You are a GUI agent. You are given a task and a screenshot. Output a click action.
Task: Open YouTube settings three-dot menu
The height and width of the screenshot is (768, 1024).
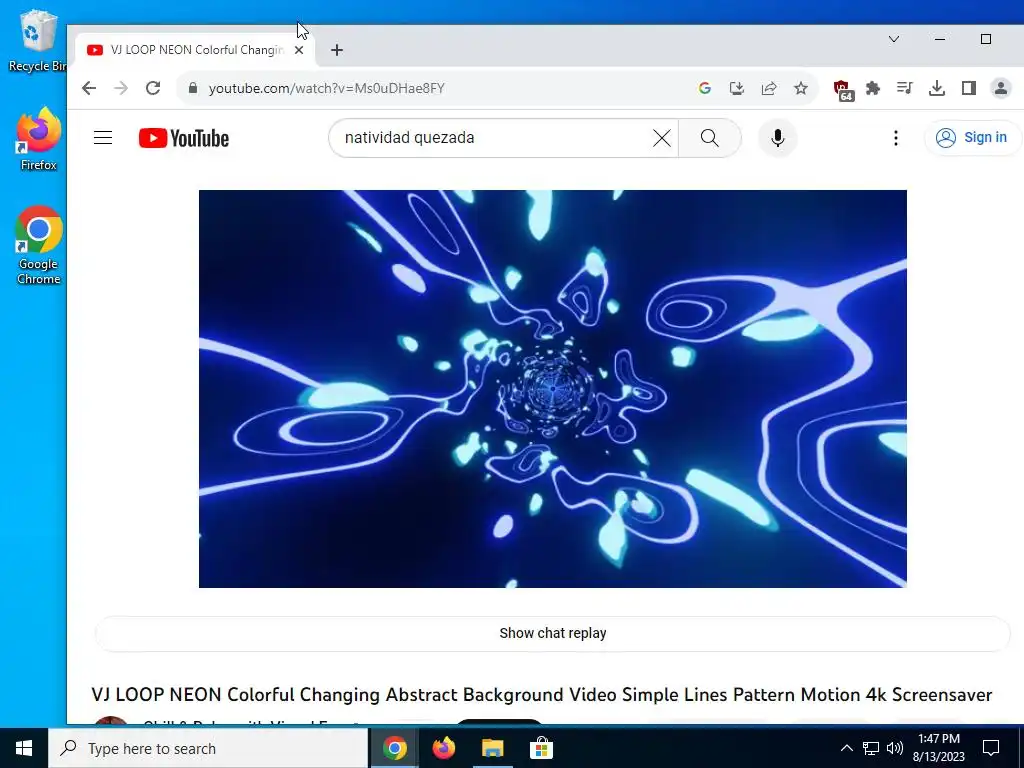[x=895, y=138]
